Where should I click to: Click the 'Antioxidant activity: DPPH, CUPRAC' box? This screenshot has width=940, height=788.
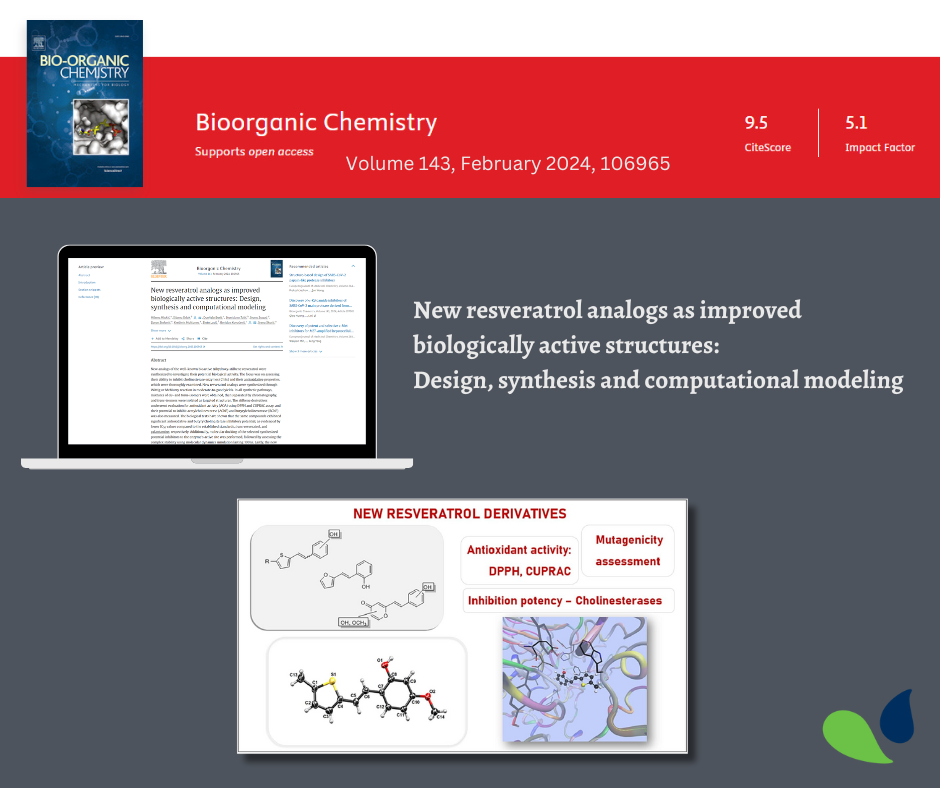(x=519, y=560)
